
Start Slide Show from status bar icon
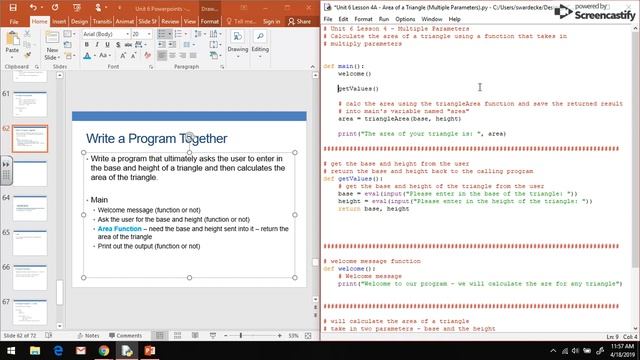pyautogui.click(x=213, y=336)
